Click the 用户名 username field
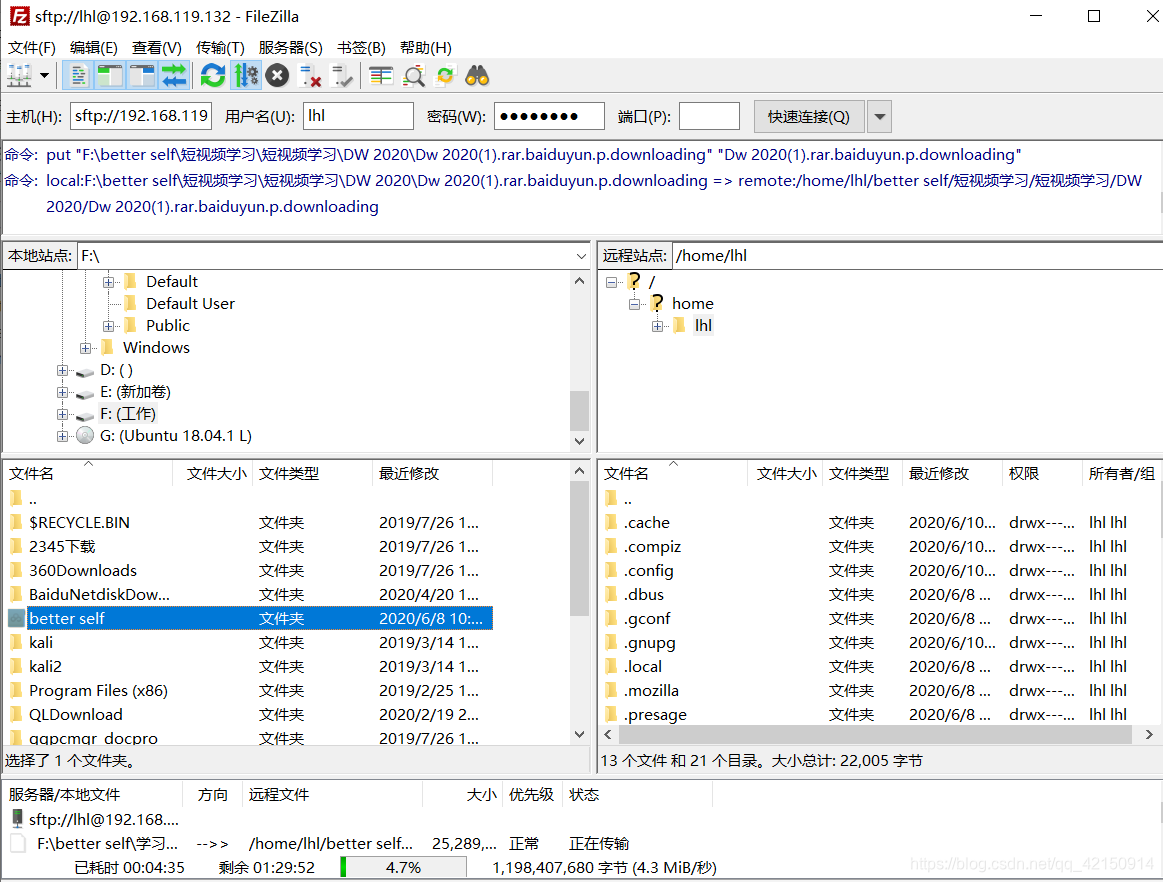This screenshot has width=1163, height=882. (358, 116)
